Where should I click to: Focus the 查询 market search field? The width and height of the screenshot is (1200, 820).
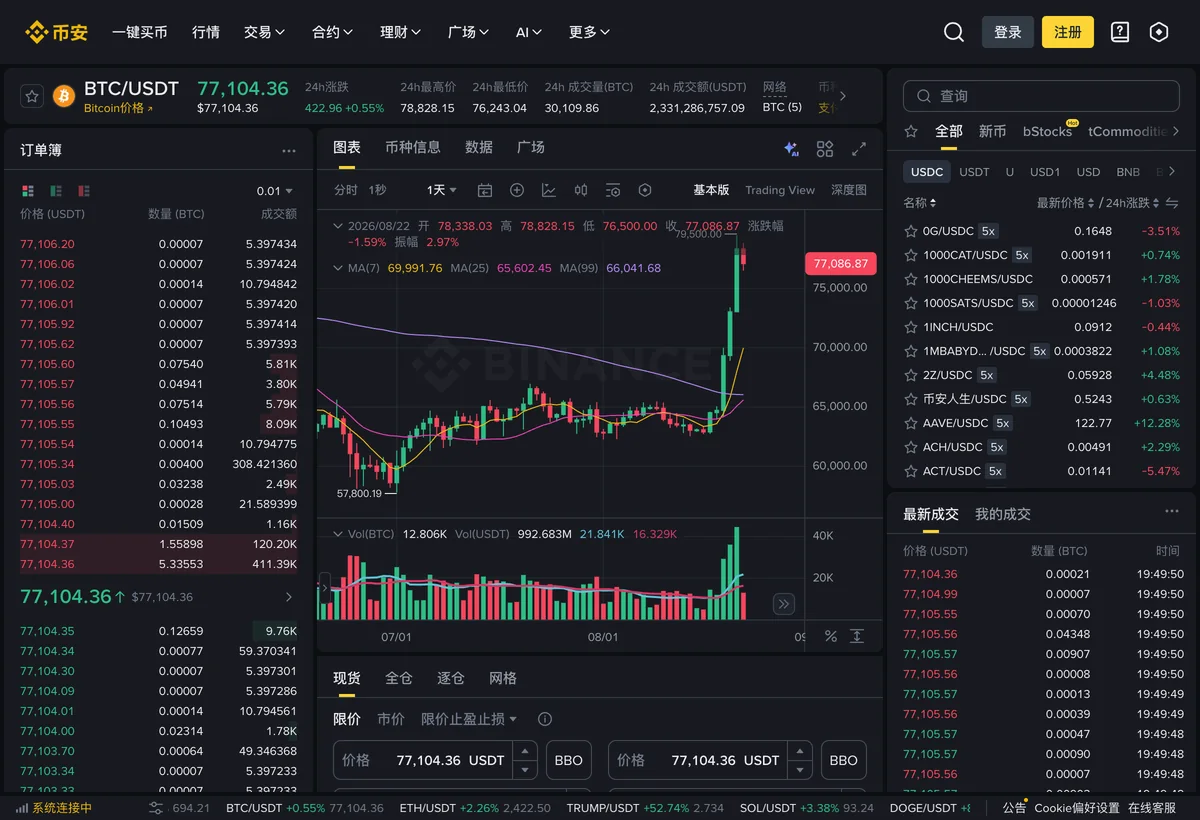coord(1039,96)
